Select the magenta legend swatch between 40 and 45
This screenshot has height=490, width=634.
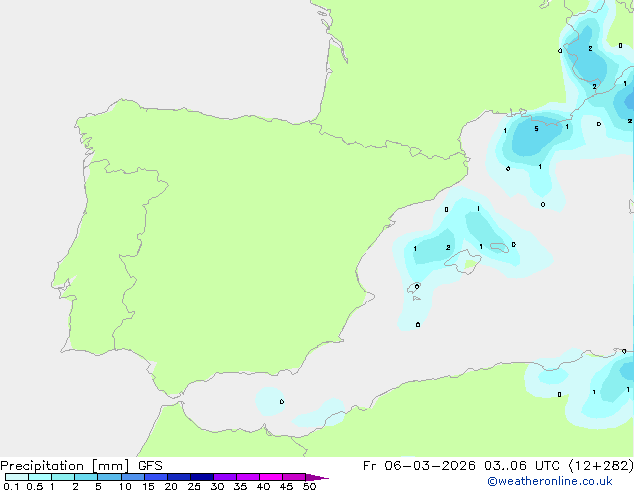[x=271, y=477]
